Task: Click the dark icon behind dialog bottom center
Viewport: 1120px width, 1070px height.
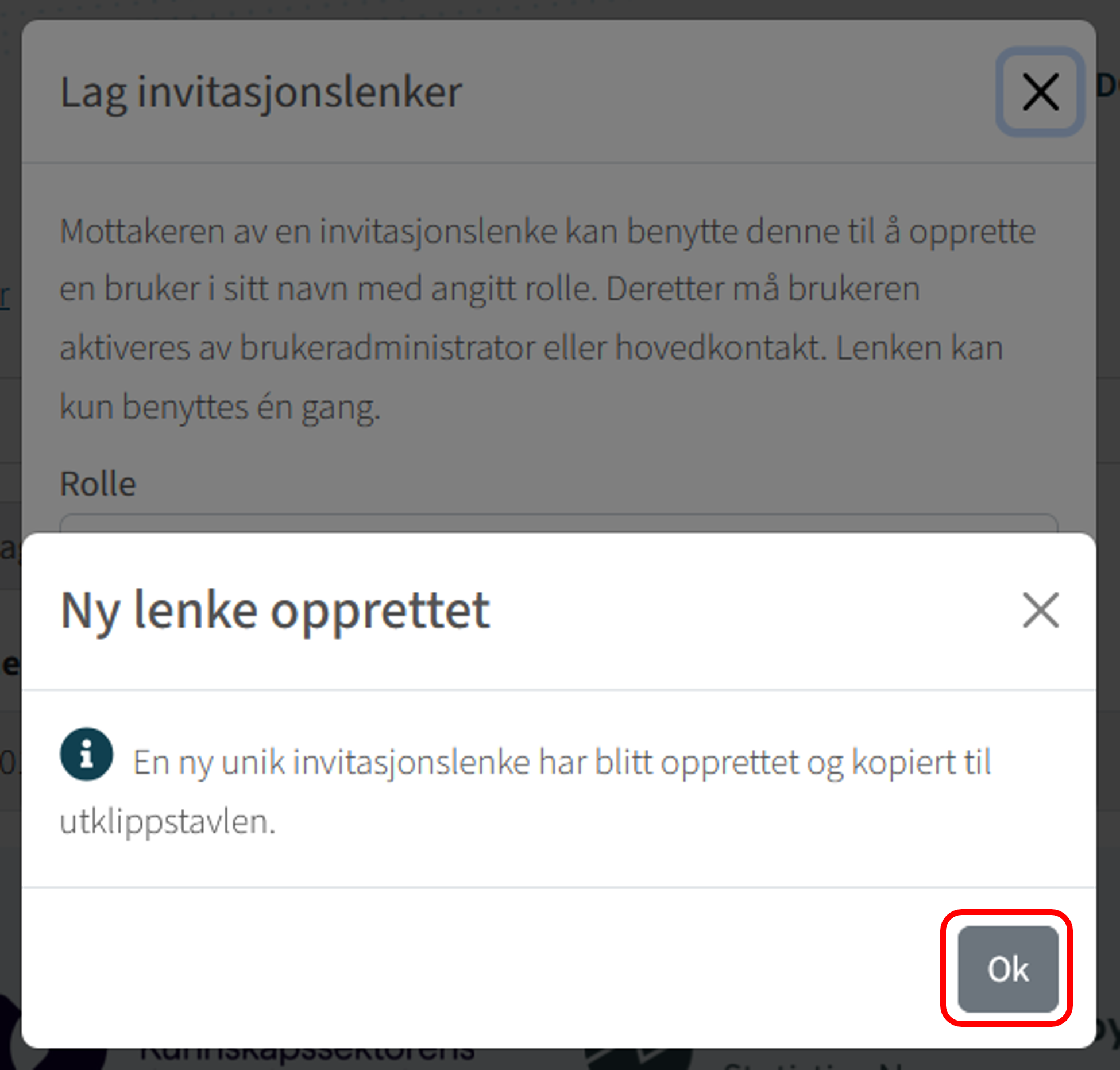Action: coord(639,1059)
